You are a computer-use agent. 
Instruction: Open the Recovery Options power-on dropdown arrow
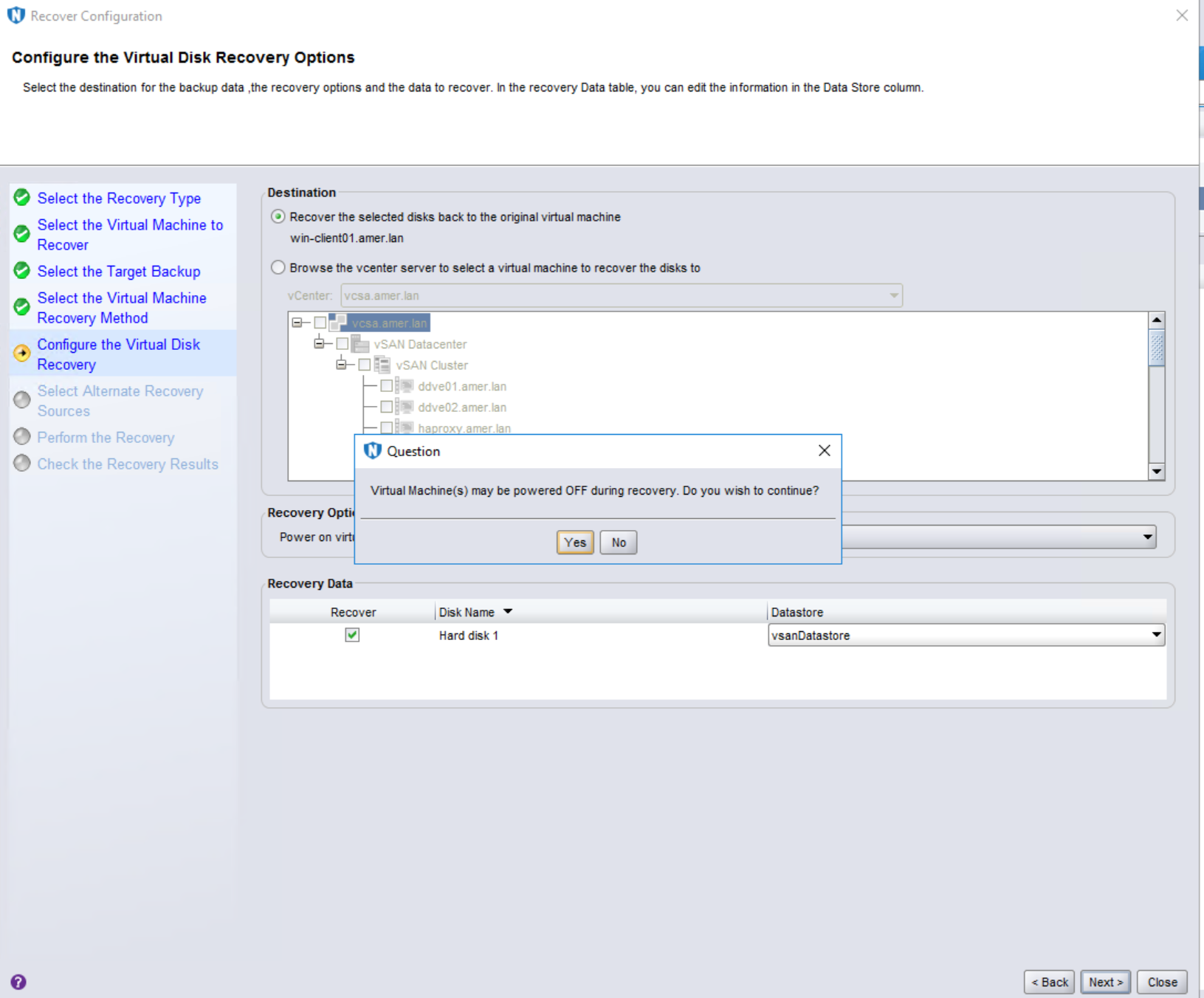pos(1148,537)
